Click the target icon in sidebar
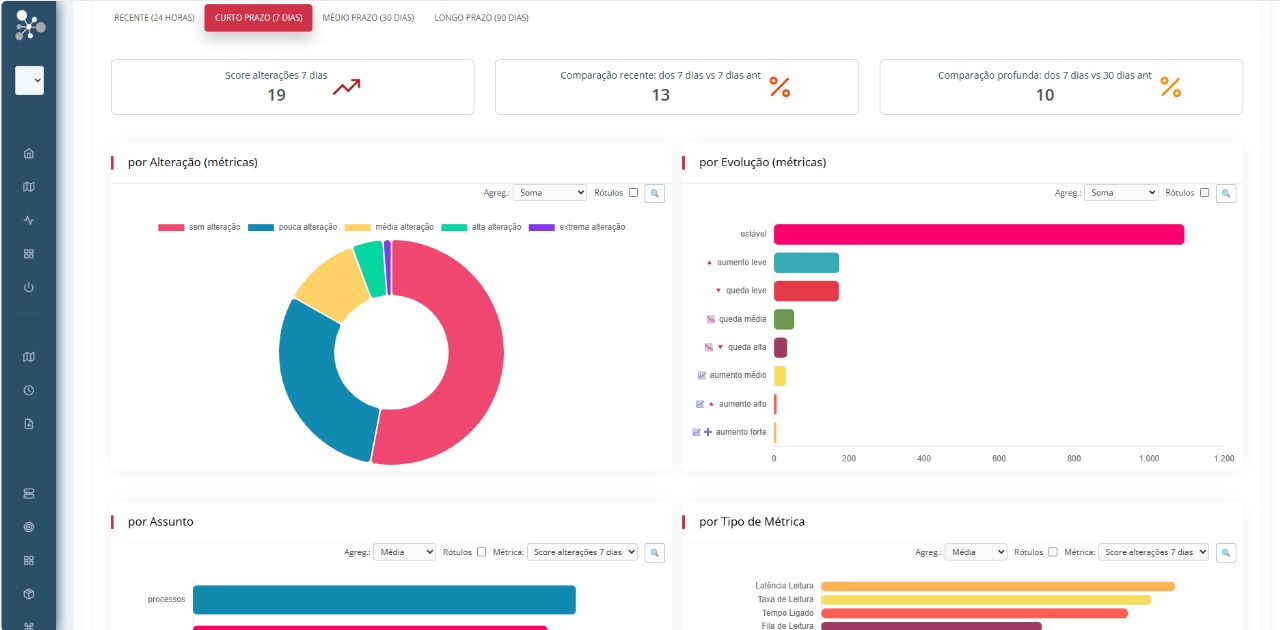 tap(29, 526)
